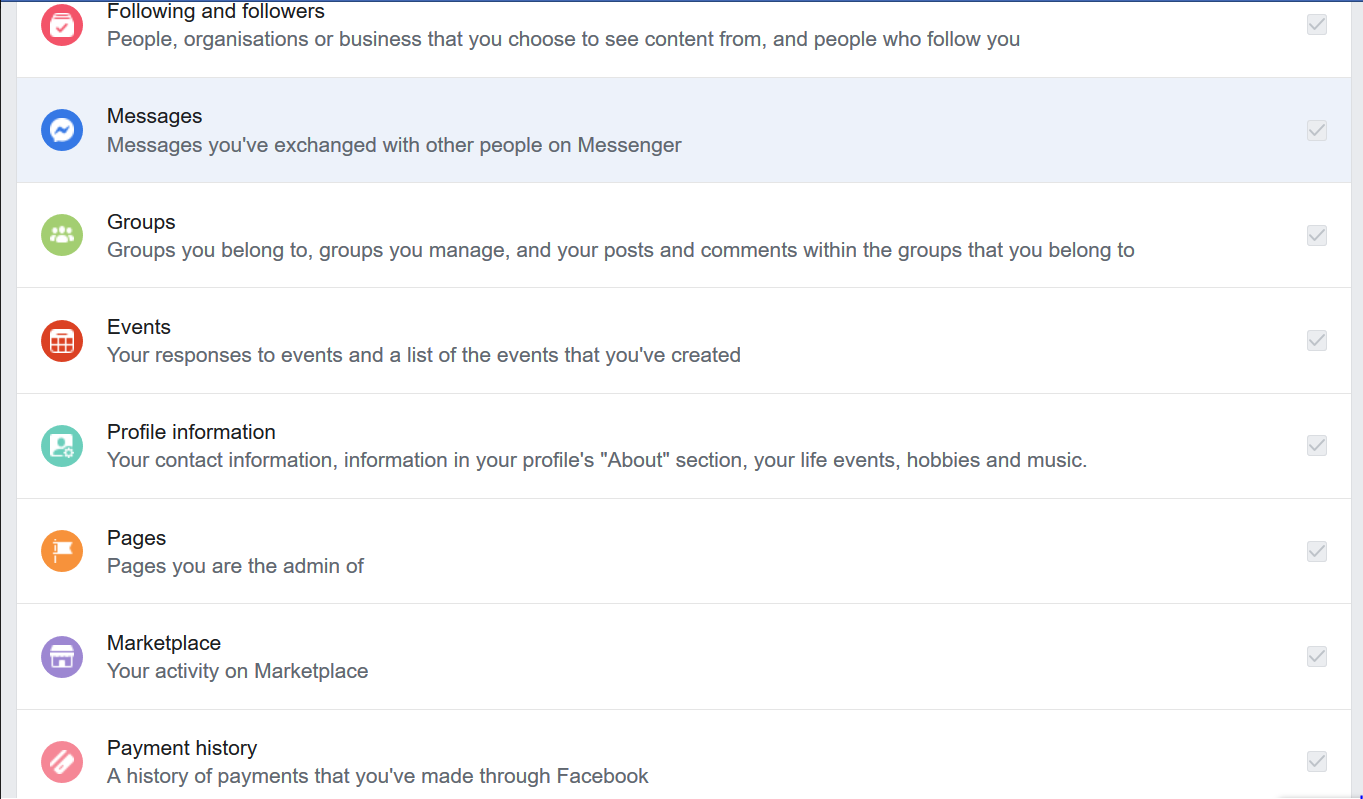Click the Payment history title
Viewport: 1363px width, 799px height.
pyautogui.click(x=182, y=748)
